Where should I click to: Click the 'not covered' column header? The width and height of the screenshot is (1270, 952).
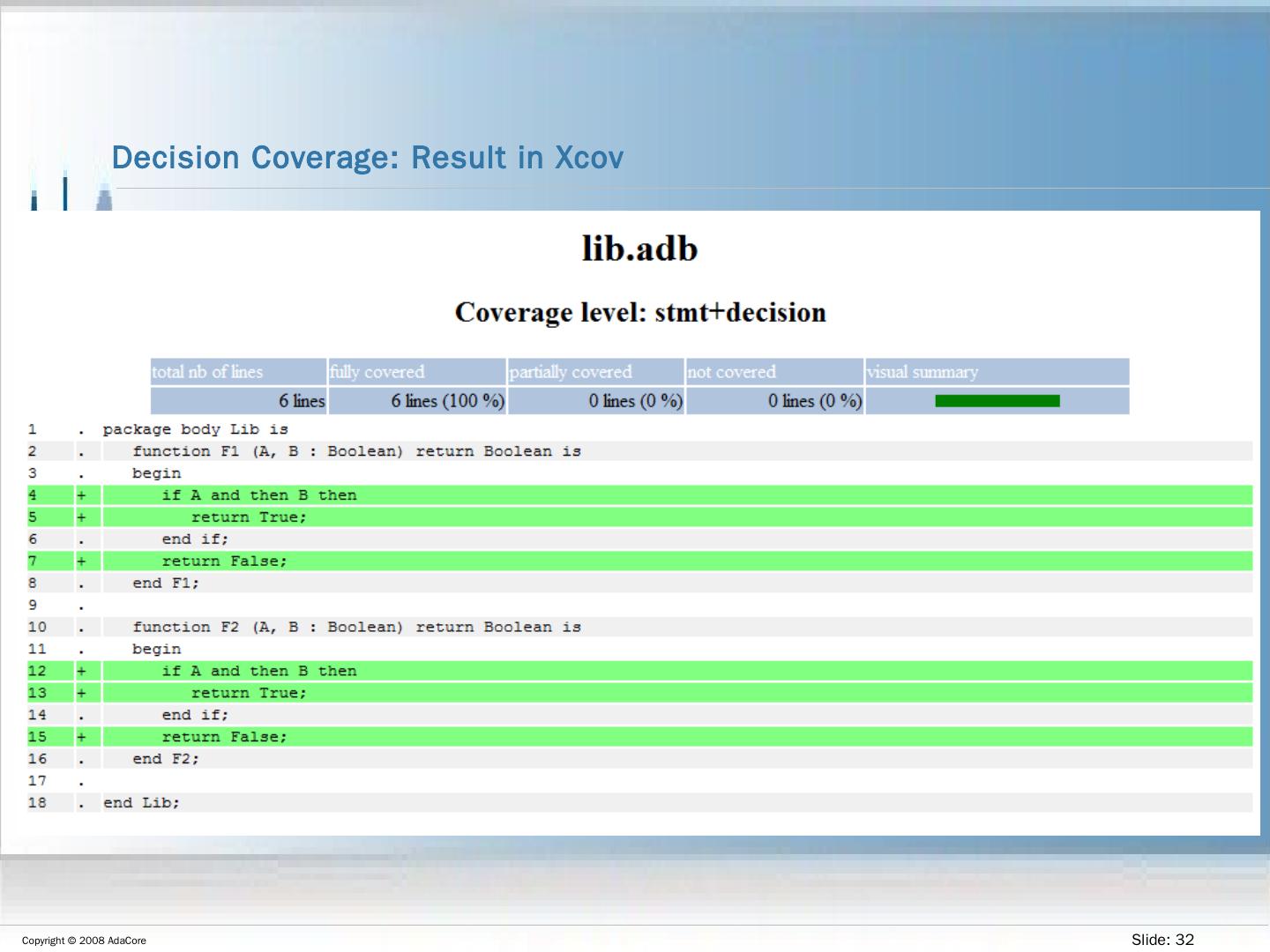point(732,372)
